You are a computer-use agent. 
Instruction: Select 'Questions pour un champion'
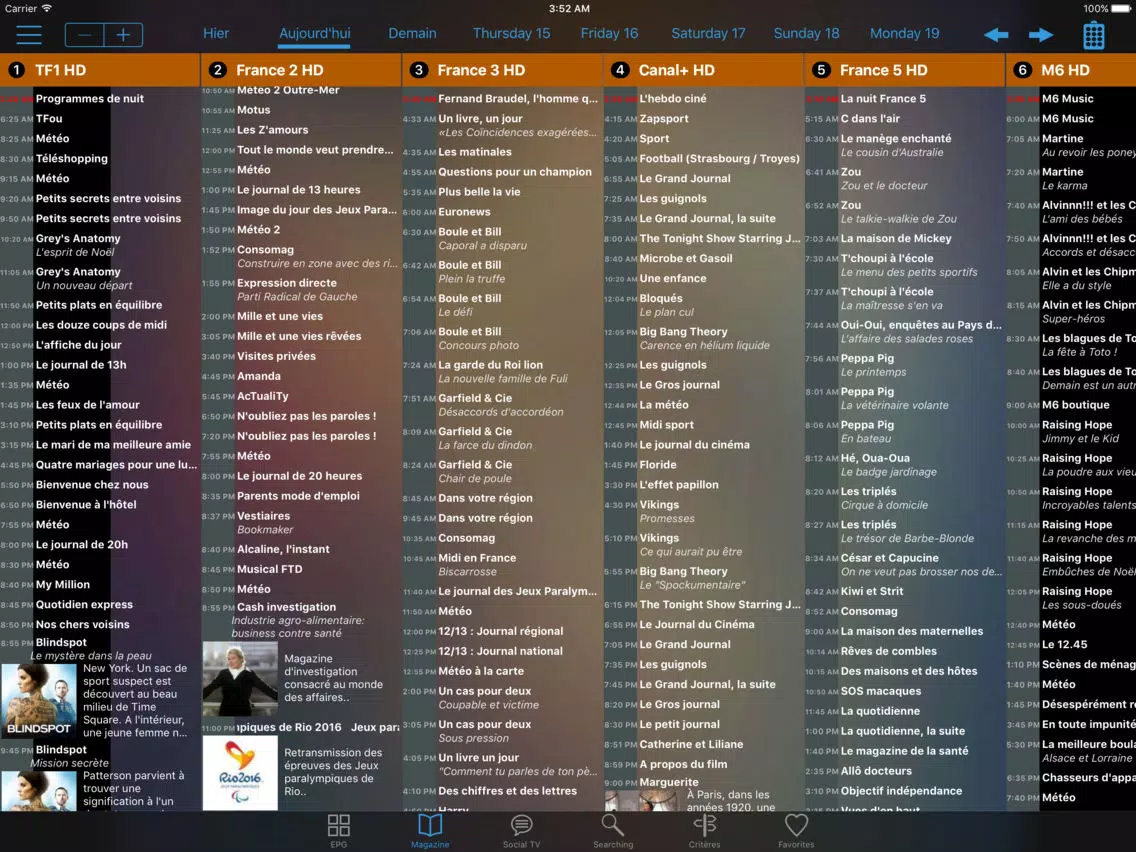pyautogui.click(x=515, y=172)
